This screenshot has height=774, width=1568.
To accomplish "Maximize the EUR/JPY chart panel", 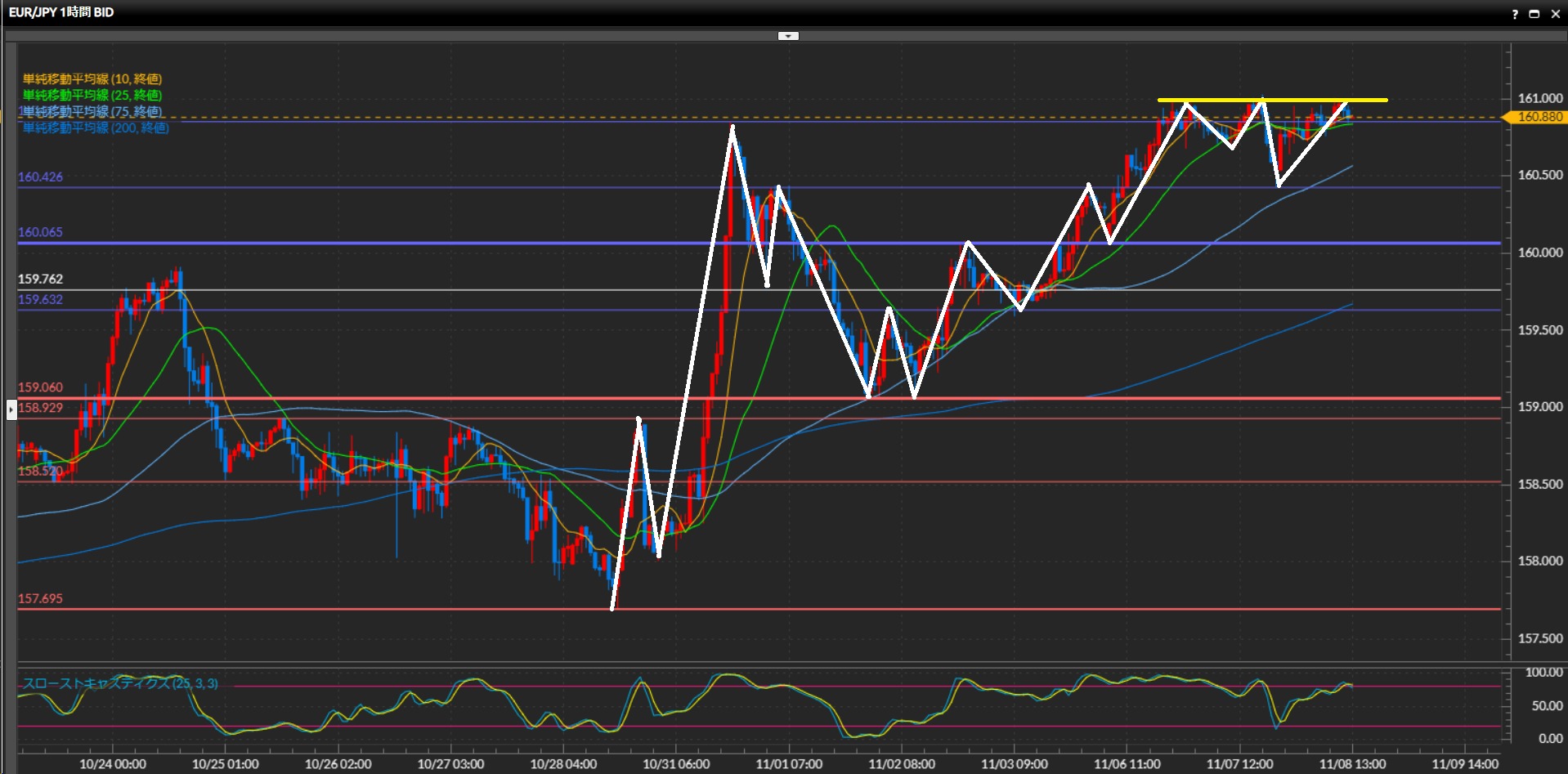I will pos(1534,14).
